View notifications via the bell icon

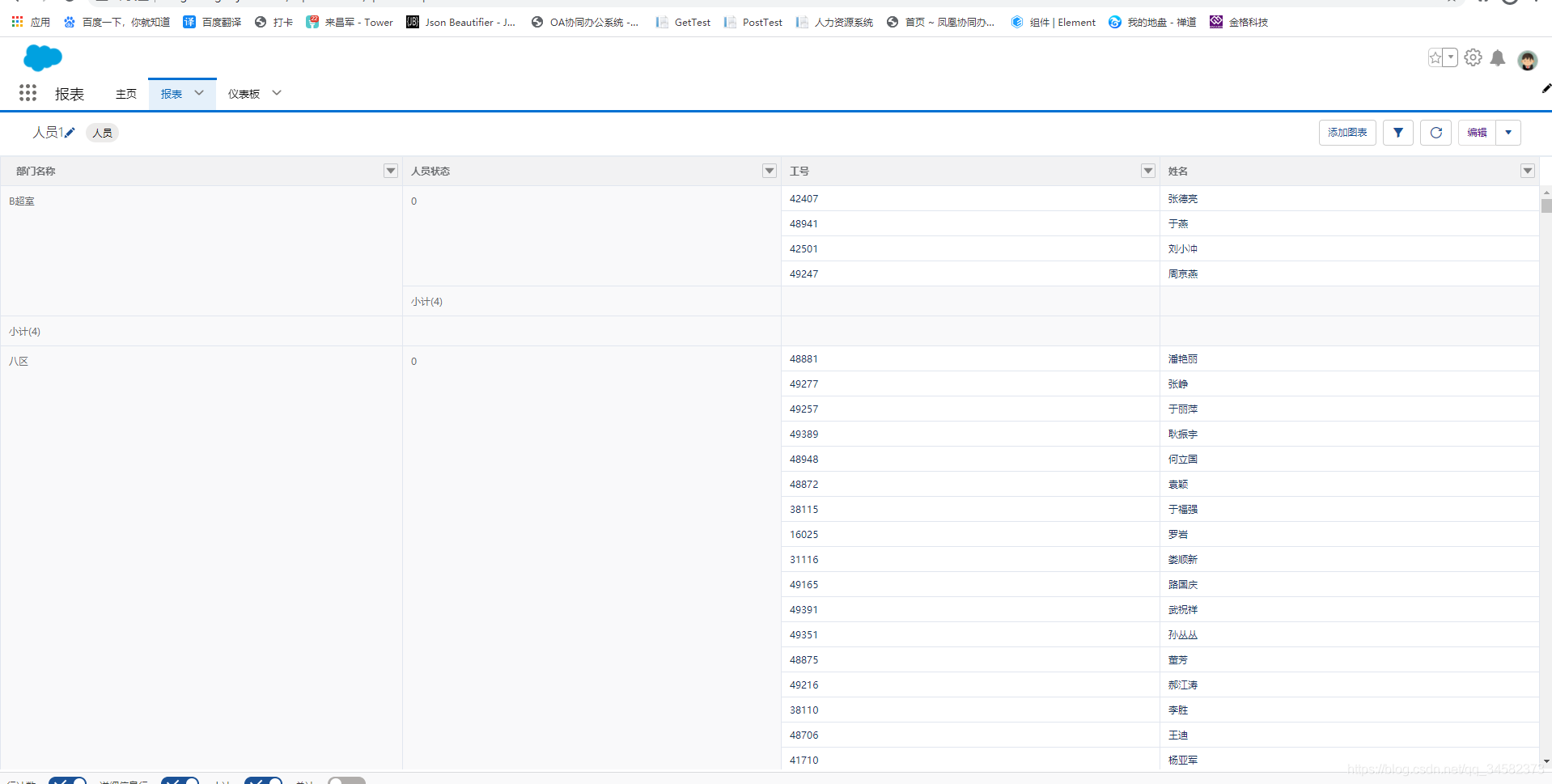(x=1497, y=57)
